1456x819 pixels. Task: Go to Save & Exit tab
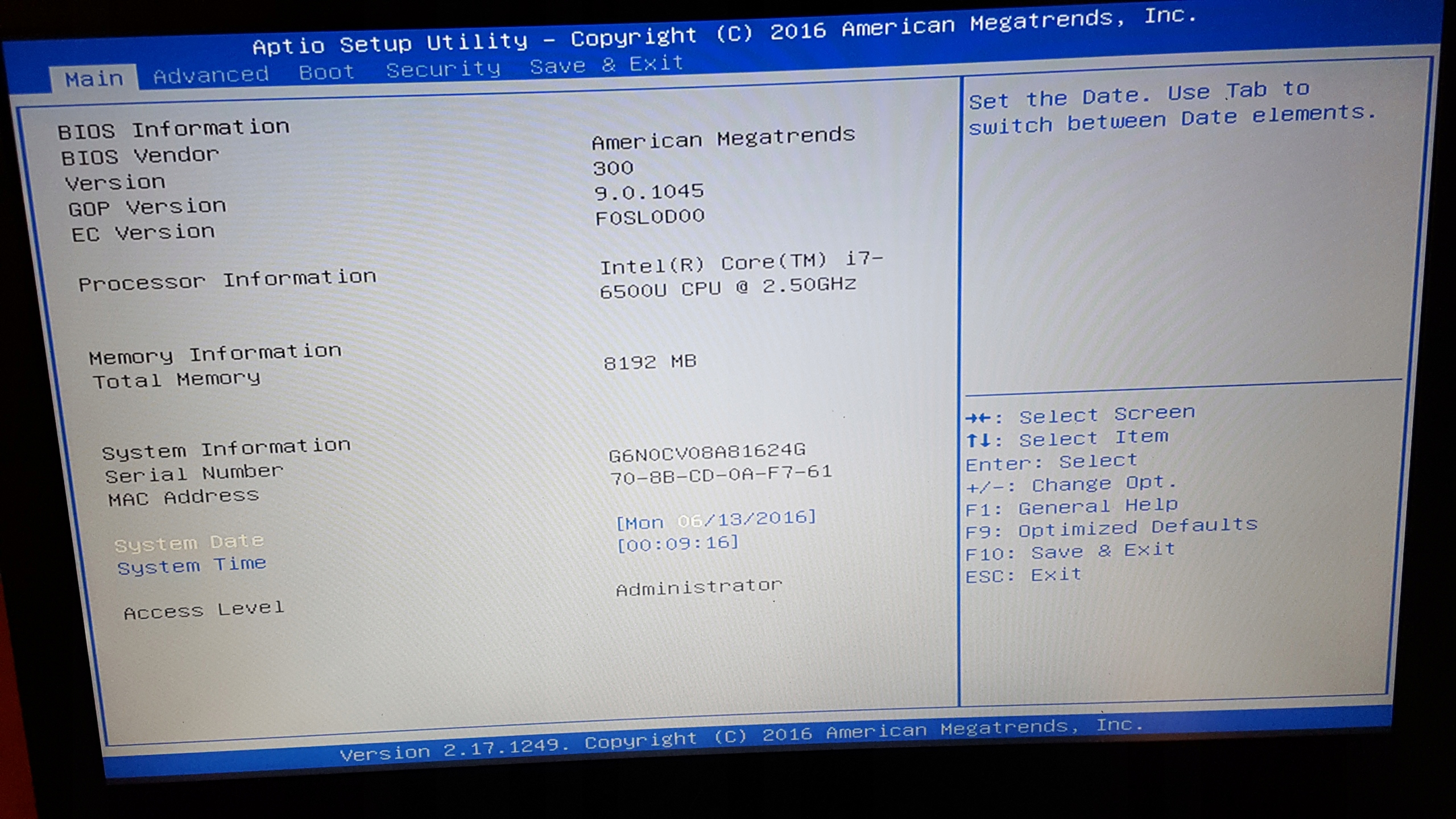click(606, 64)
